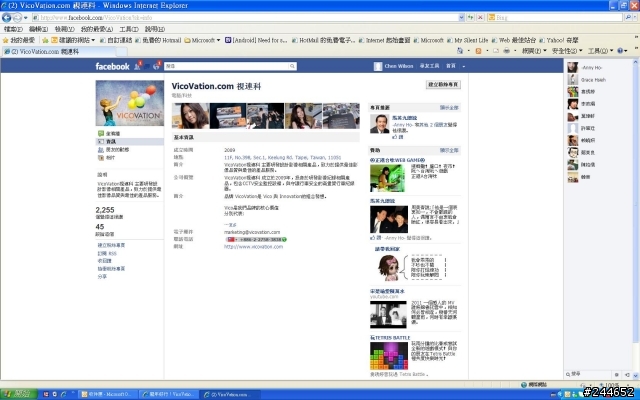Image resolution: width=640 pixels, height=400 pixels.
Task: Open the Yahoo! 奇摩 bookmark
Action: tap(559, 40)
